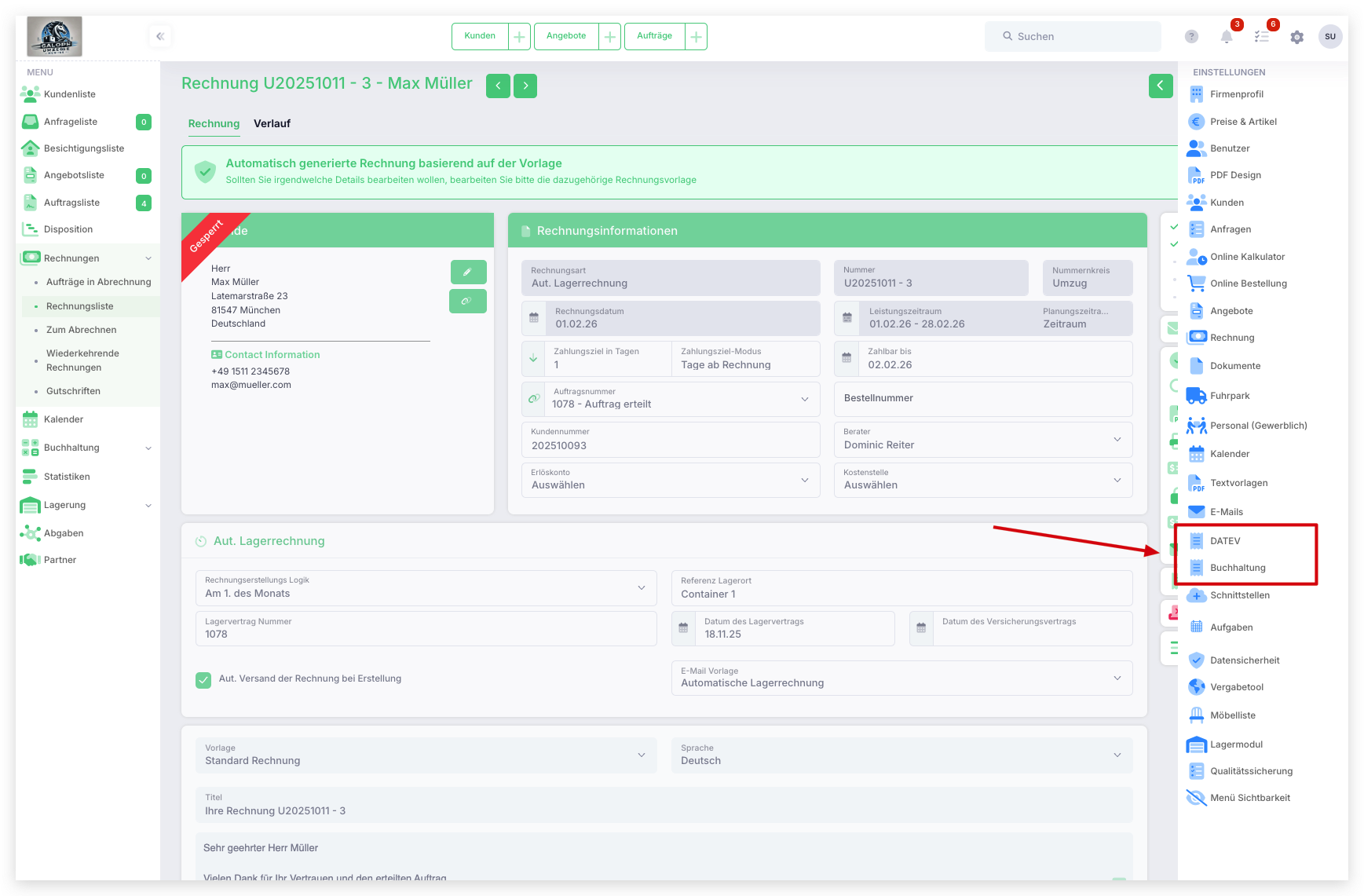
Task: Go to next invoice with right arrow
Action: 525,86
